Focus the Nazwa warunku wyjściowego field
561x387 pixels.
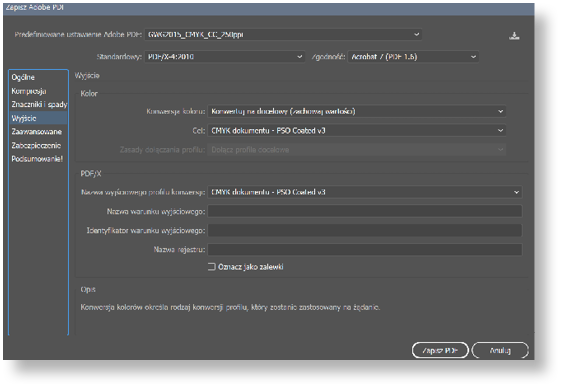tap(365, 211)
